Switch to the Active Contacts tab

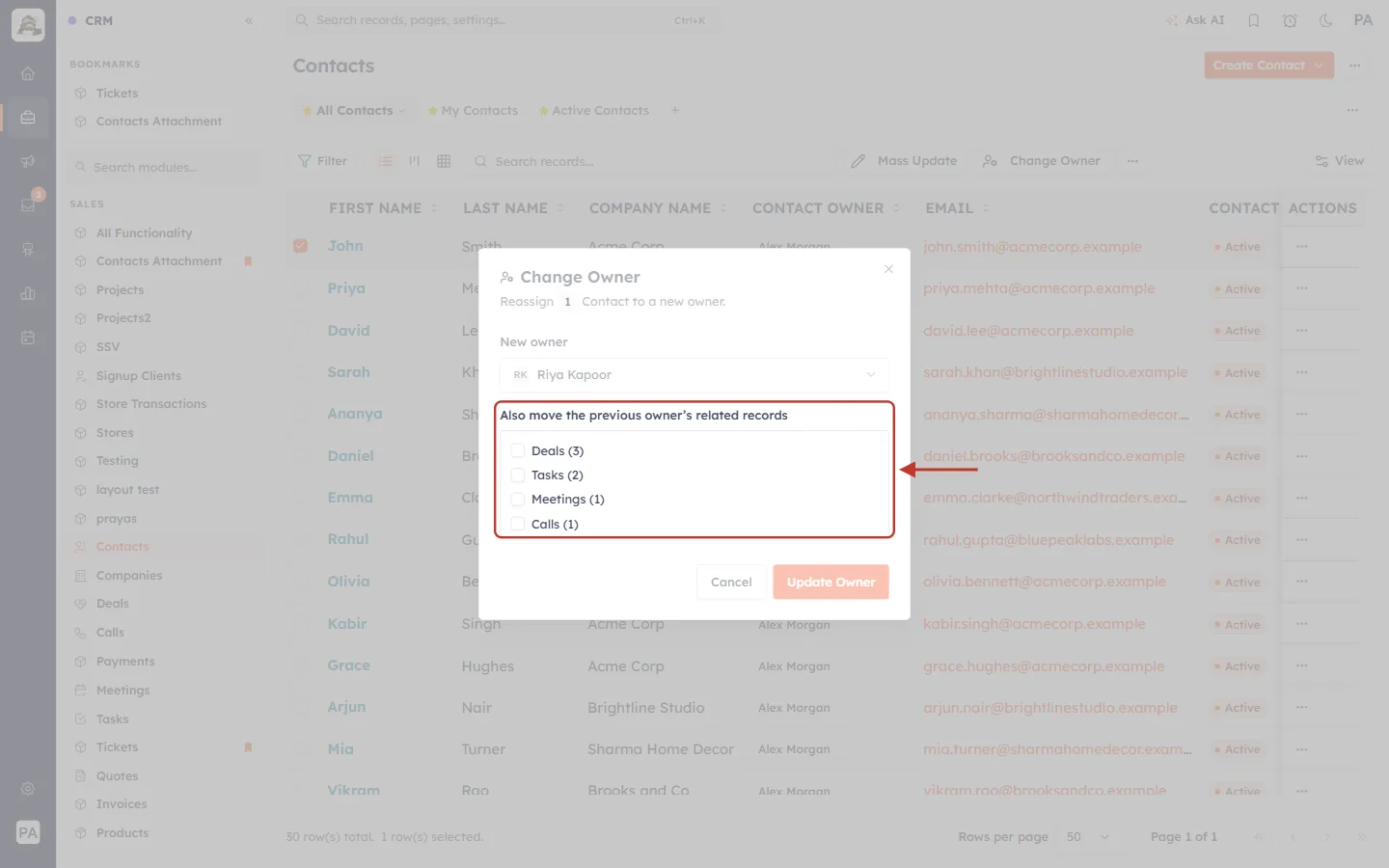click(594, 111)
